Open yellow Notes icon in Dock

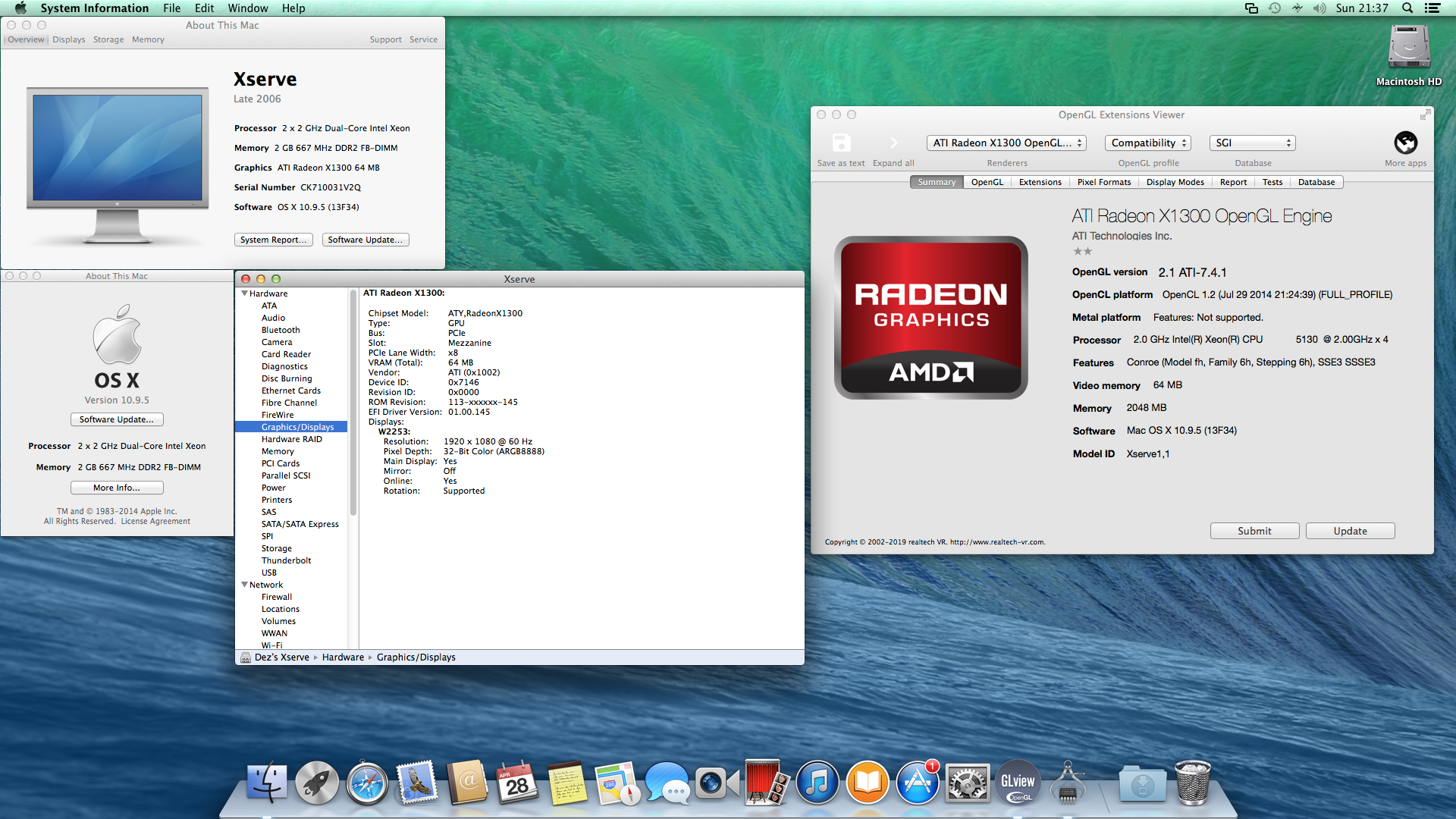point(567,783)
